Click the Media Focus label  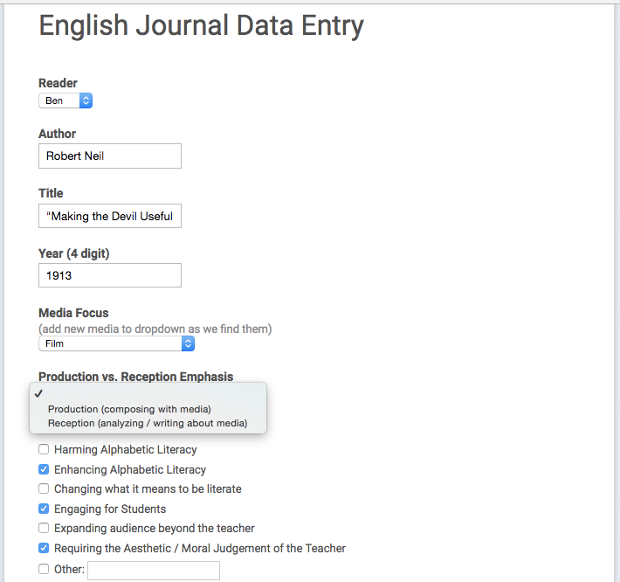coord(73,313)
